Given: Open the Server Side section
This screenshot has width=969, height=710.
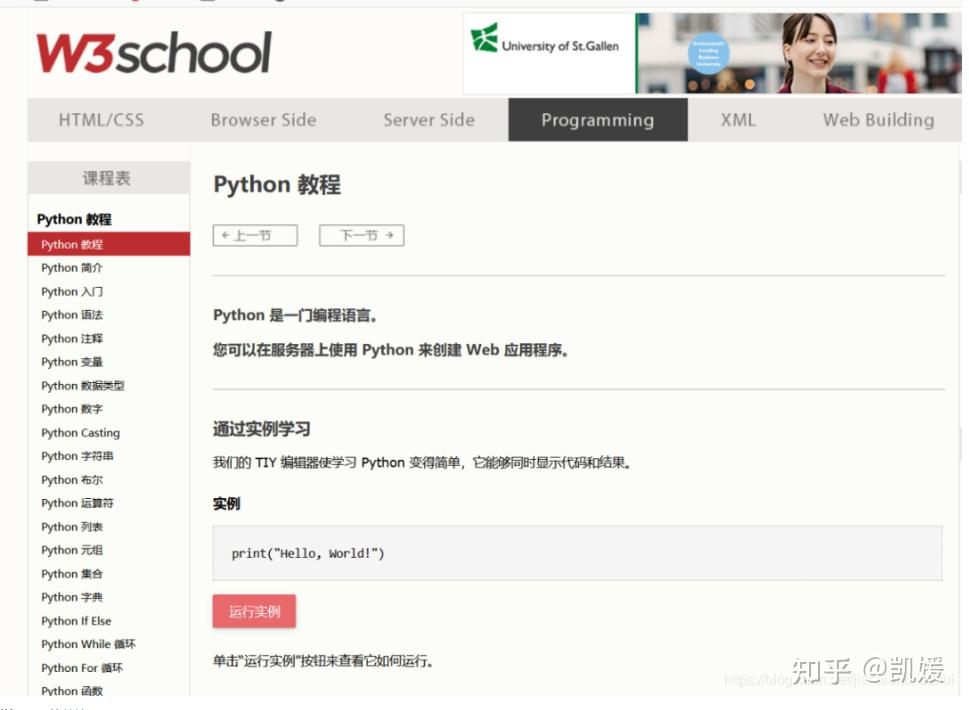Looking at the screenshot, I should (428, 119).
